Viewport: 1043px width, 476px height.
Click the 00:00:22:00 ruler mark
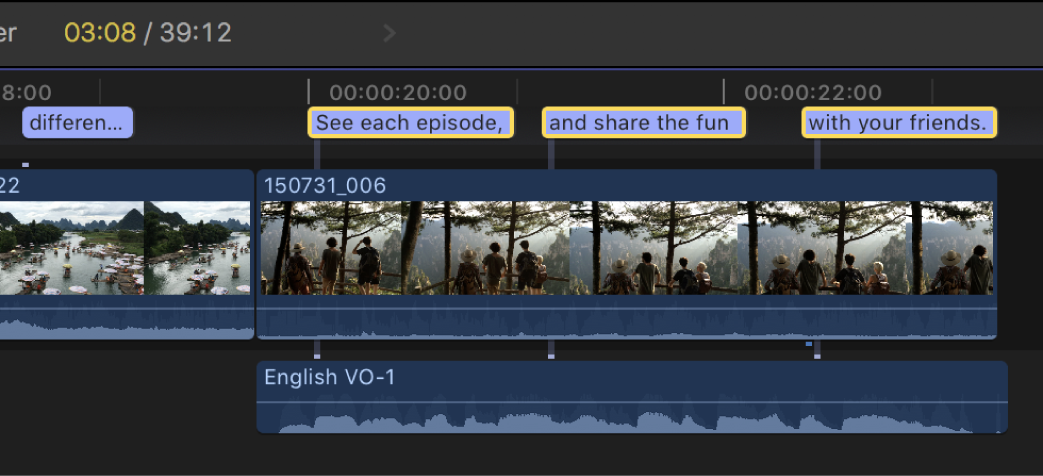tap(813, 92)
